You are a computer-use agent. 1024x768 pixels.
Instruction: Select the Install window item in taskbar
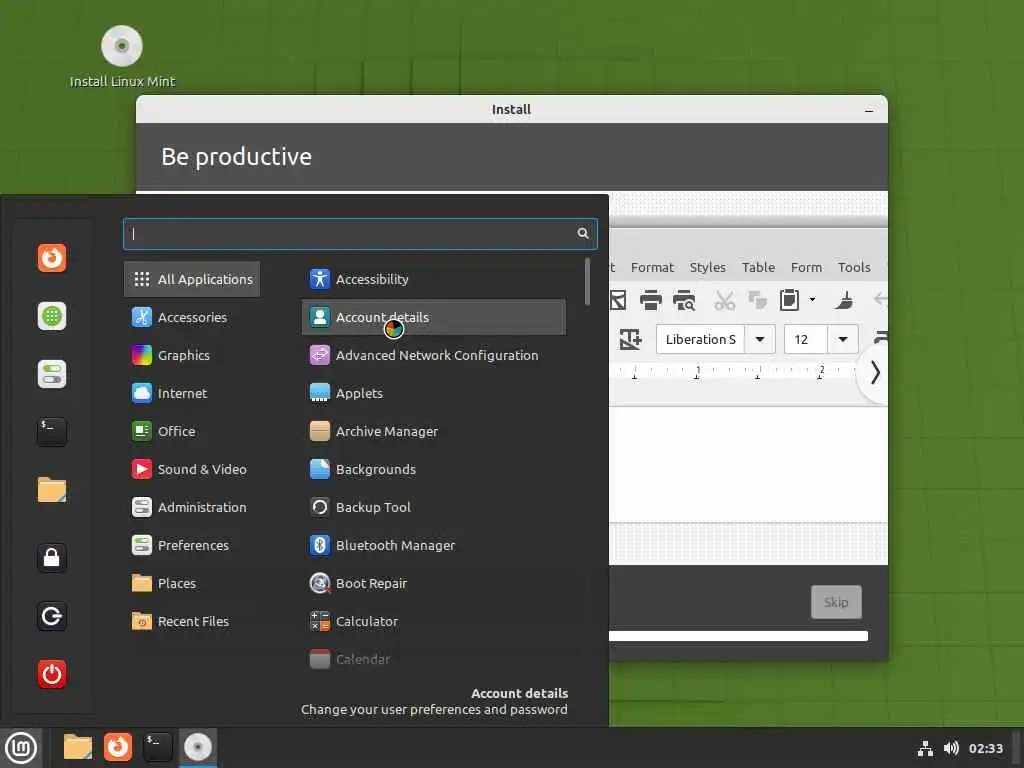point(198,747)
